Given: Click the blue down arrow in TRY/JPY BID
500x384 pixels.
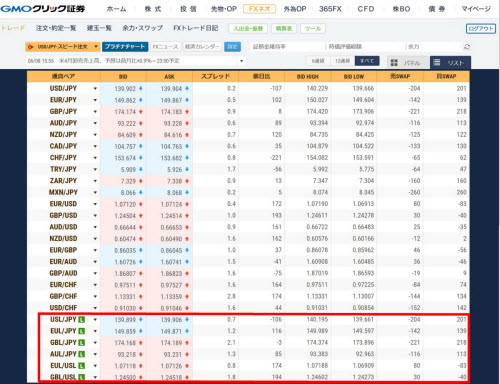Looking at the screenshot, I should pyautogui.click(x=141, y=169).
